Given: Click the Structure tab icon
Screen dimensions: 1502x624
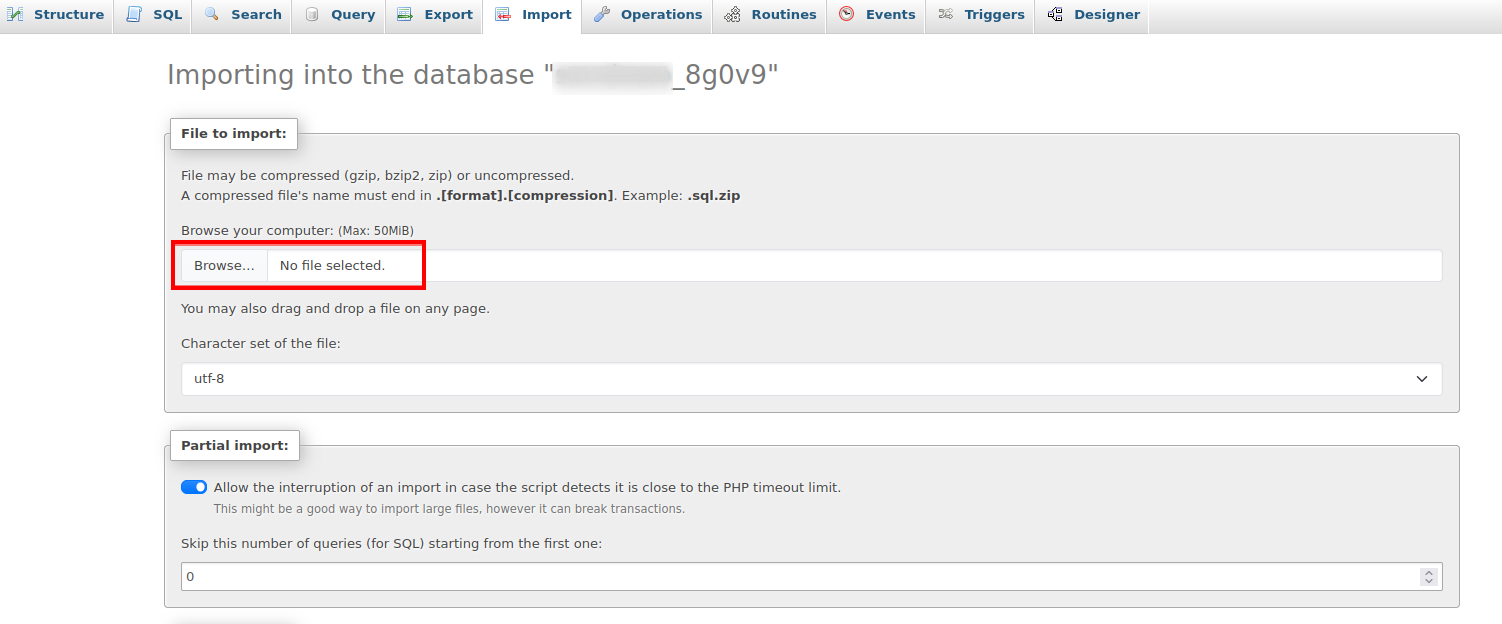Looking at the screenshot, I should coord(17,14).
